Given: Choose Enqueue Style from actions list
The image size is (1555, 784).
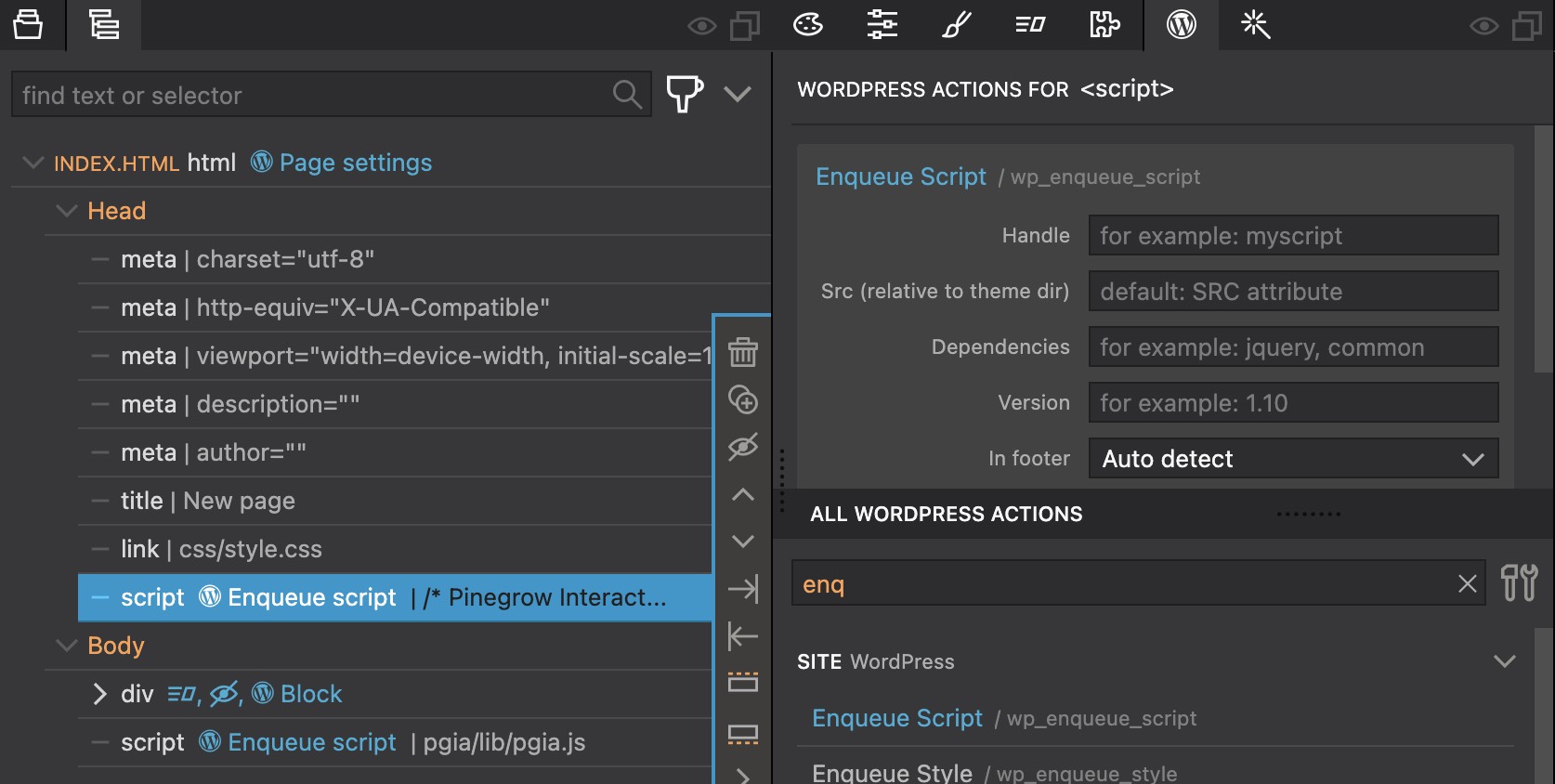Looking at the screenshot, I should [892, 773].
